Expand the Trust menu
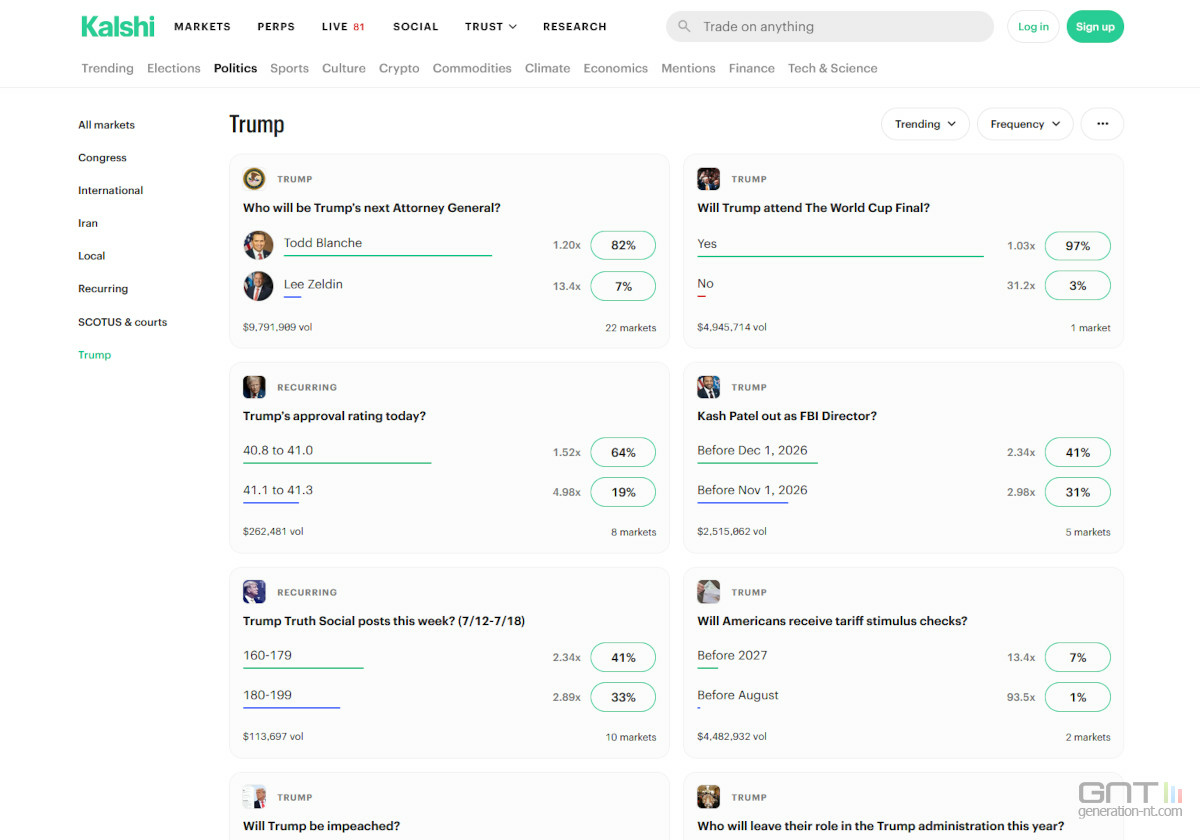 coord(491,27)
